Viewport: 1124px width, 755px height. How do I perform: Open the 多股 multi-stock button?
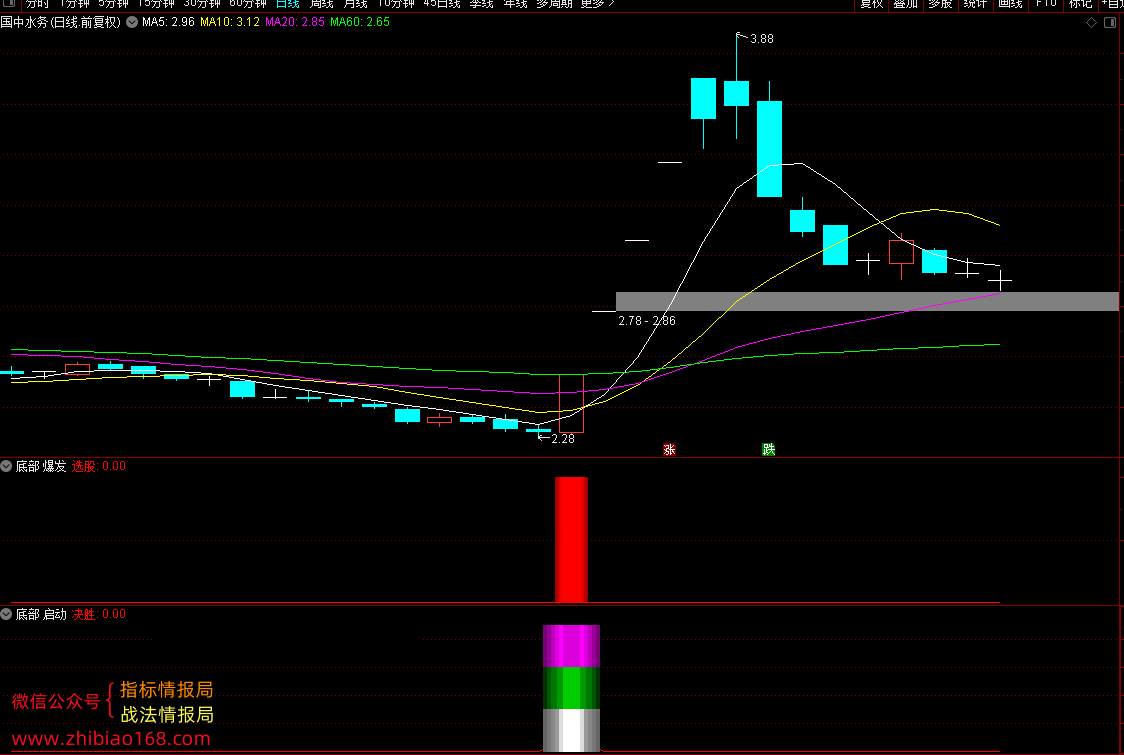pyautogui.click(x=940, y=4)
